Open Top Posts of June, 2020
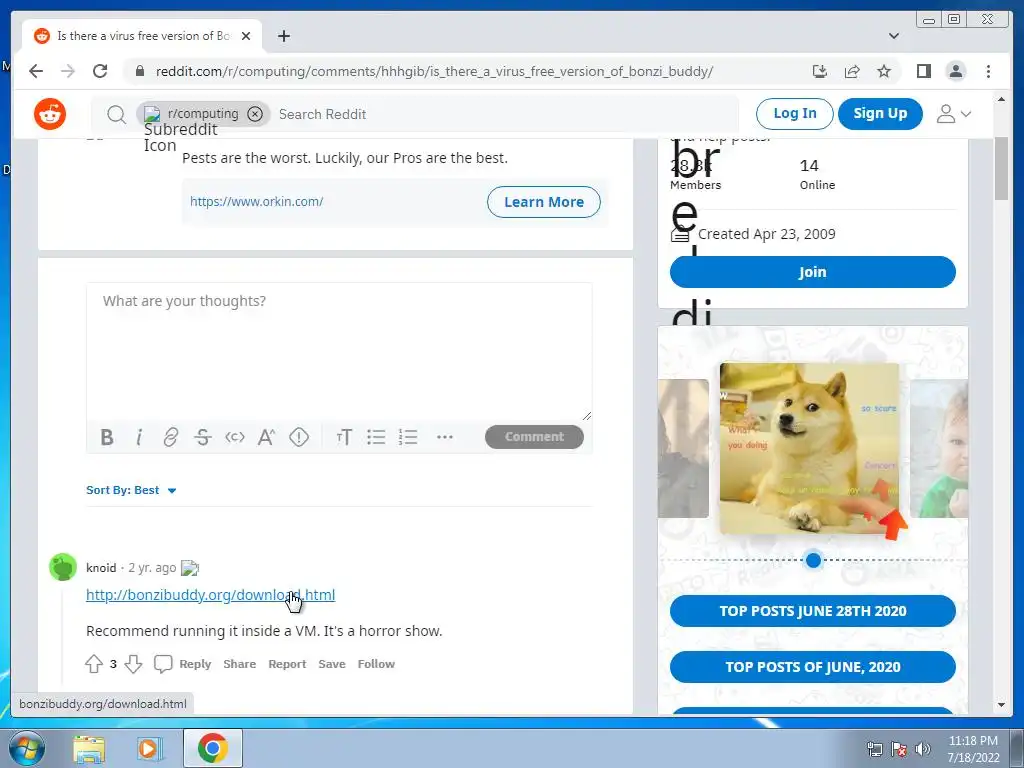1024x768 pixels. pos(812,667)
